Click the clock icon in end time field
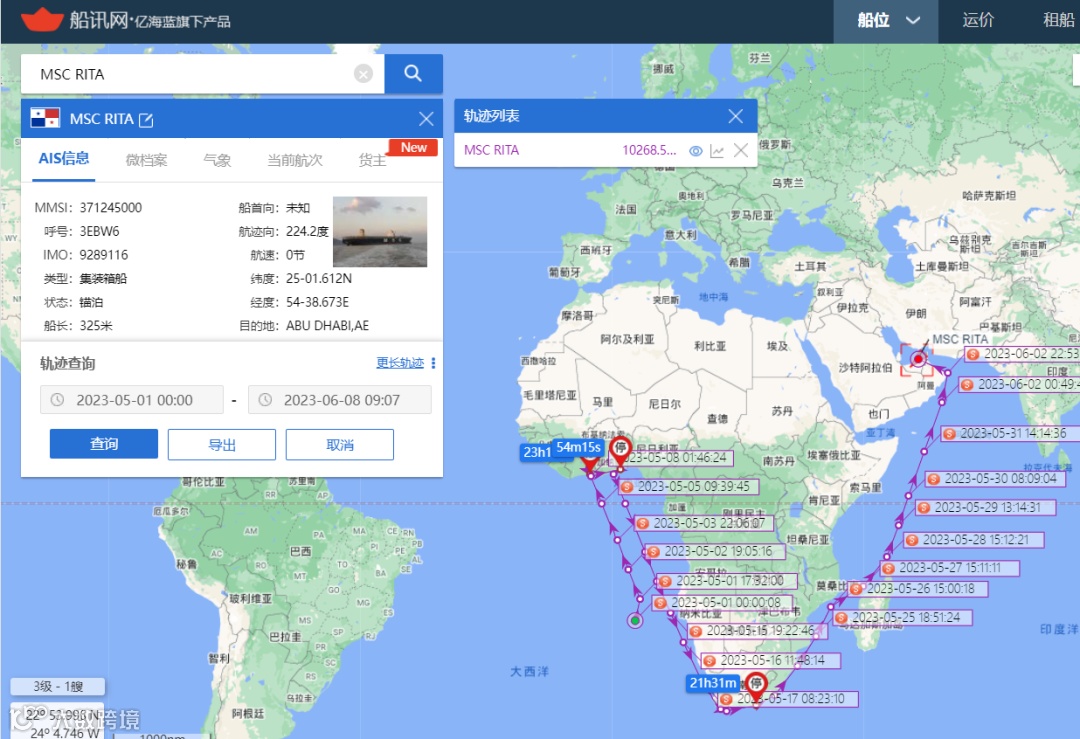This screenshot has height=739, width=1080. click(265, 399)
